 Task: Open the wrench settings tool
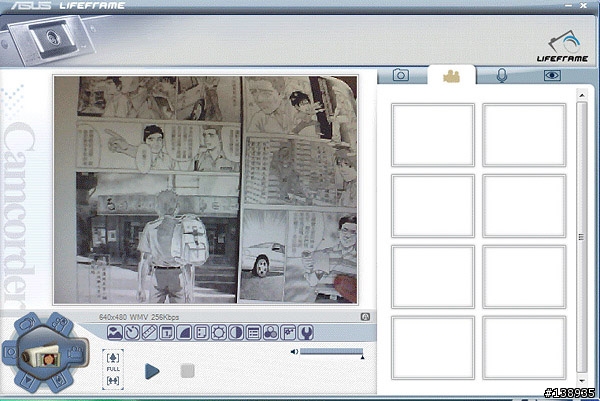[305, 333]
